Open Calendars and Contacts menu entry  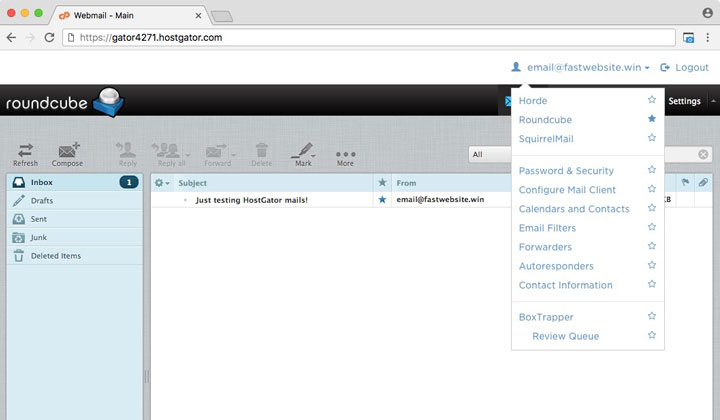tap(574, 209)
